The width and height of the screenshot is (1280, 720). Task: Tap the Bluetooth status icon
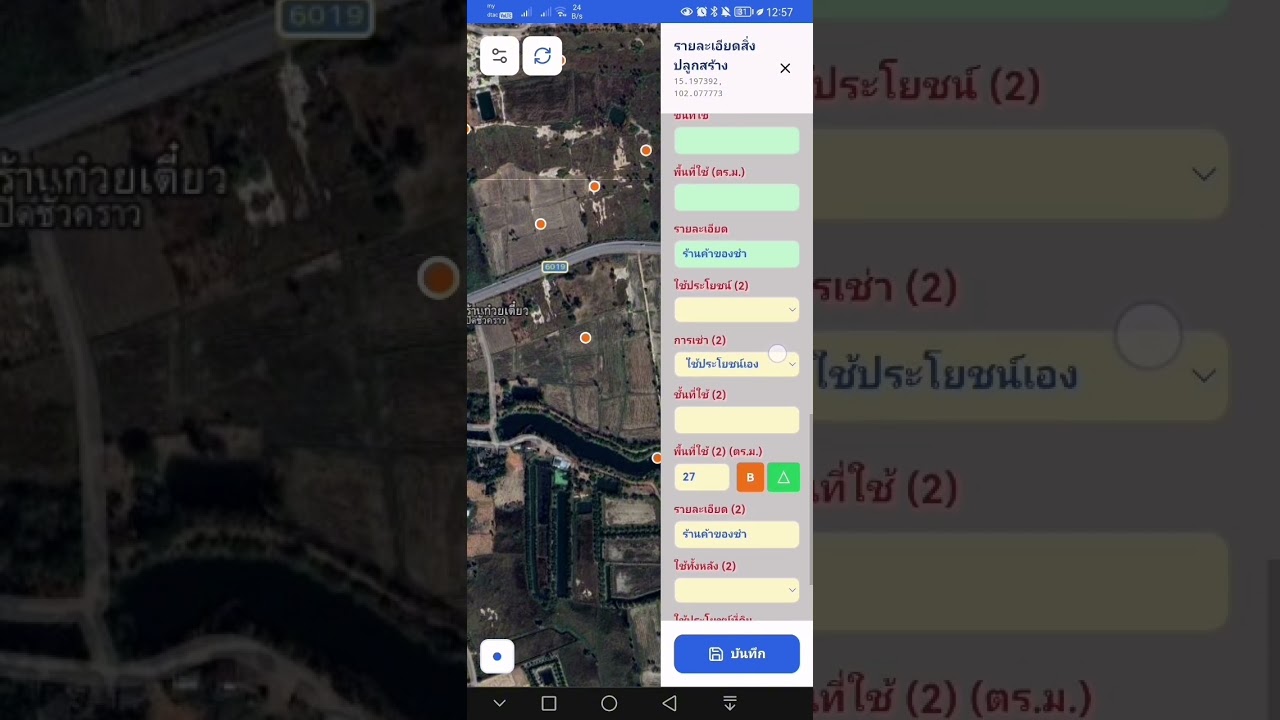713,12
